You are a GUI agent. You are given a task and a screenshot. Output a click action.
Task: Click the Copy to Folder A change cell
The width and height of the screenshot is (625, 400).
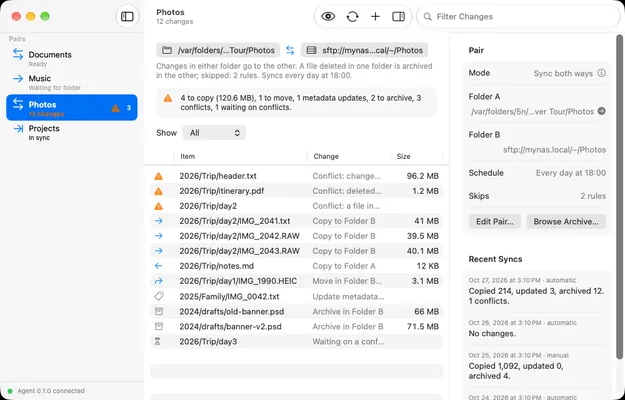pos(344,266)
